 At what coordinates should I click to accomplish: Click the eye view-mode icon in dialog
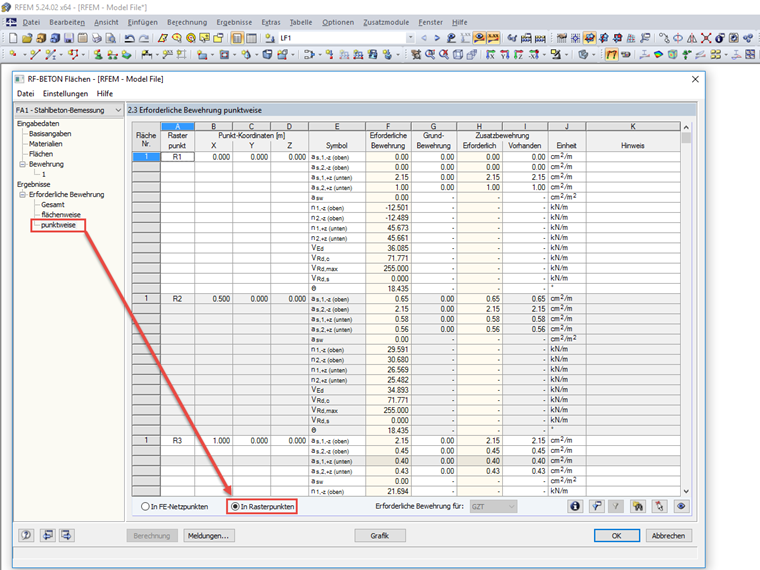(x=681, y=507)
